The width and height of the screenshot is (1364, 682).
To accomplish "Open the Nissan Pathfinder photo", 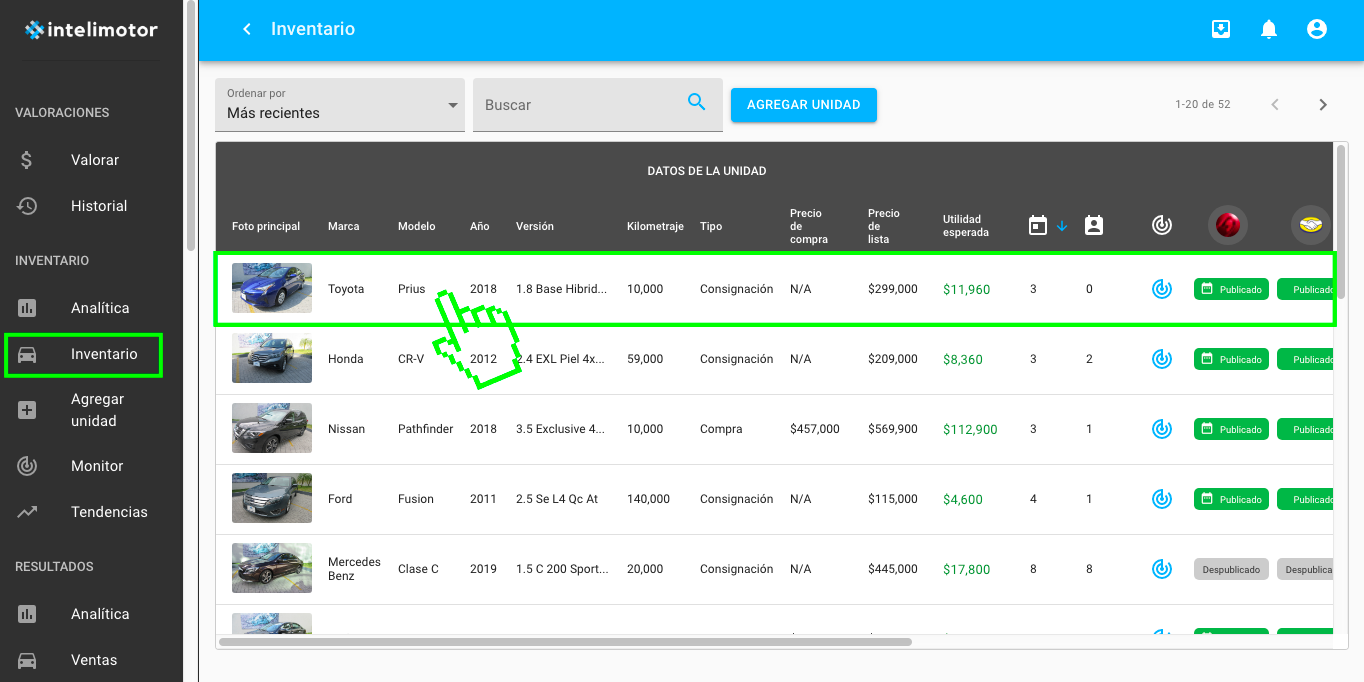I will click(272, 428).
